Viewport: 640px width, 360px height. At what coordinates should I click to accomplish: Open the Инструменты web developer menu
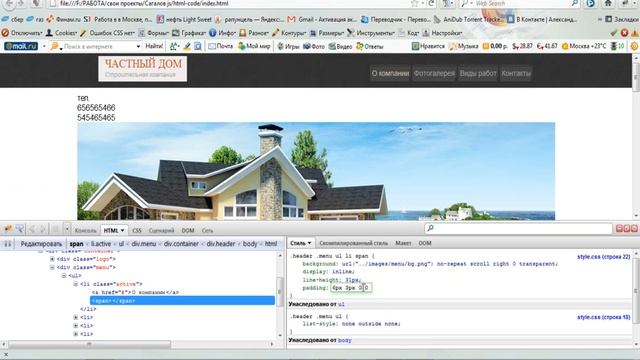coord(371,33)
